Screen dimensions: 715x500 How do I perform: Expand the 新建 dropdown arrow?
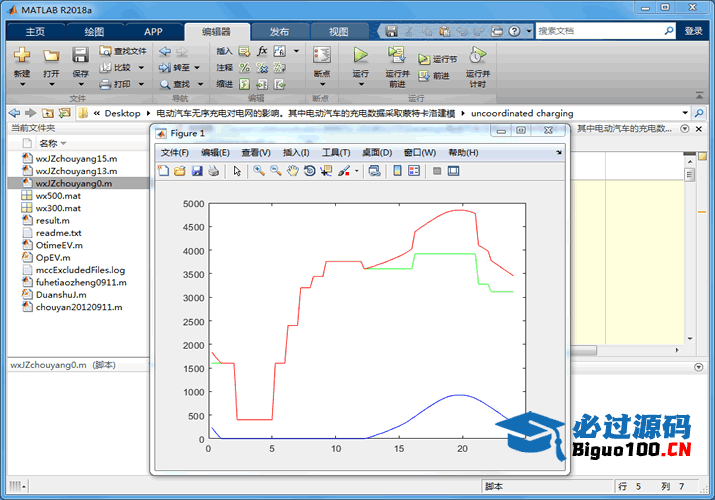(22, 84)
